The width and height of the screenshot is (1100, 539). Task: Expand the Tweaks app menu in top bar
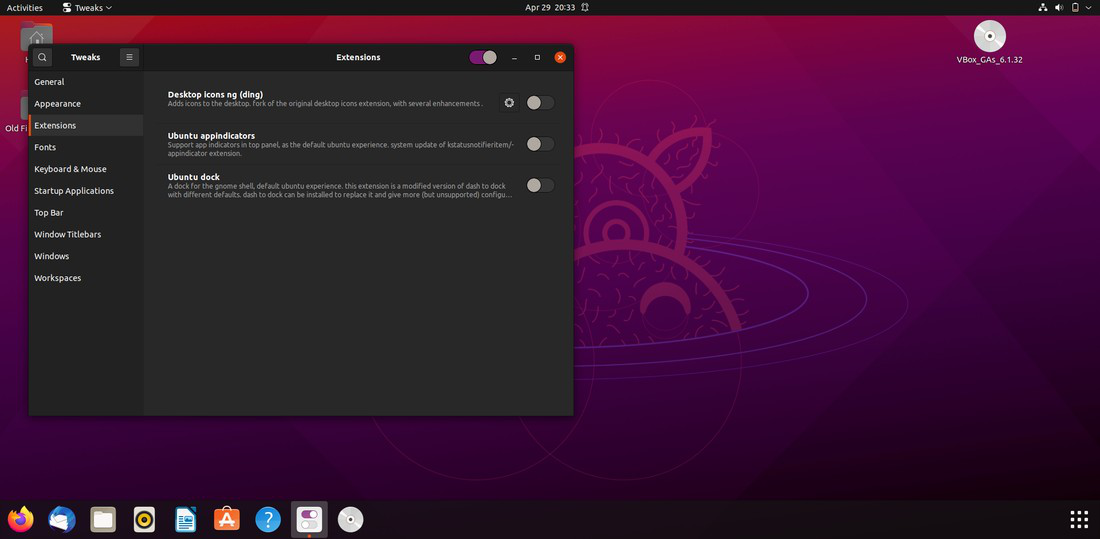[x=87, y=8]
